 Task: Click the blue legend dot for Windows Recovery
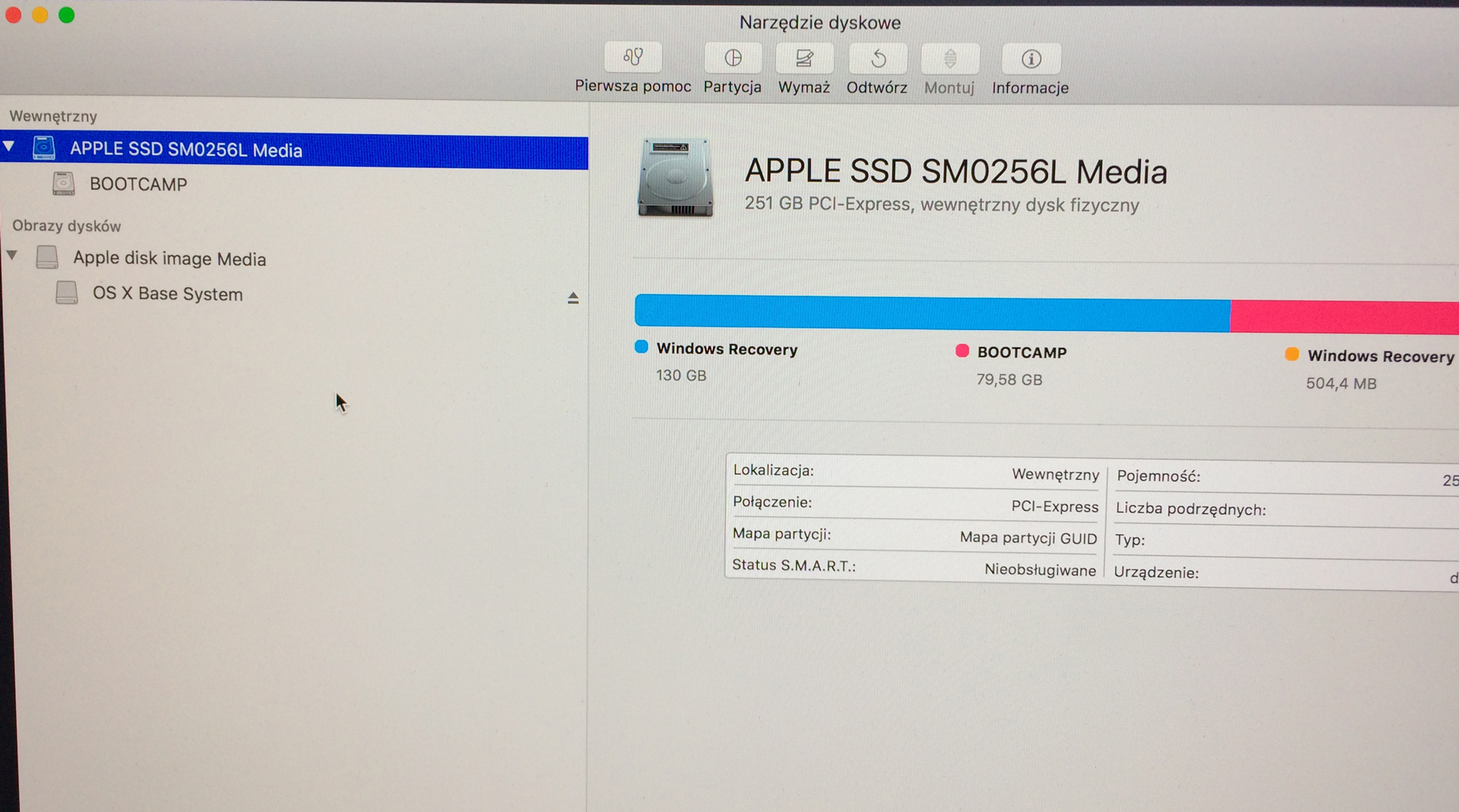(641, 347)
